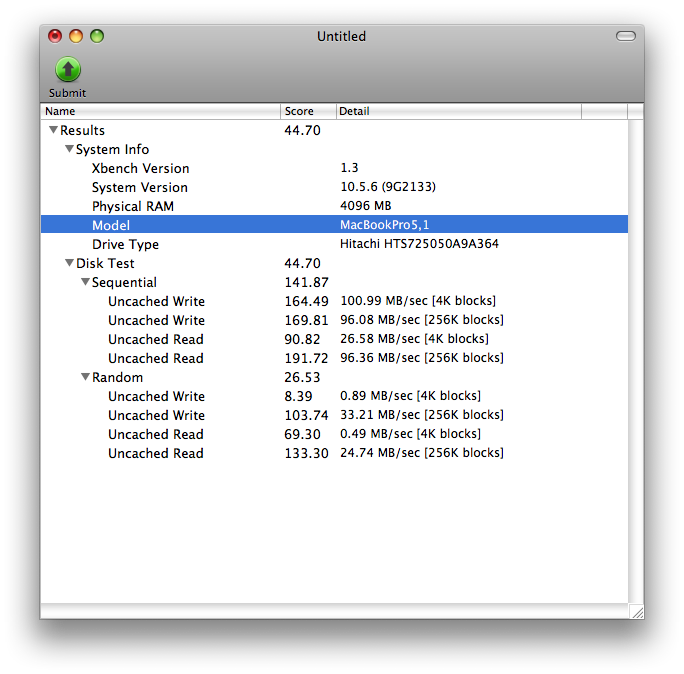Screen dimensions: 684x674
Task: Click the 4096 MB detail value
Action: [x=366, y=205]
